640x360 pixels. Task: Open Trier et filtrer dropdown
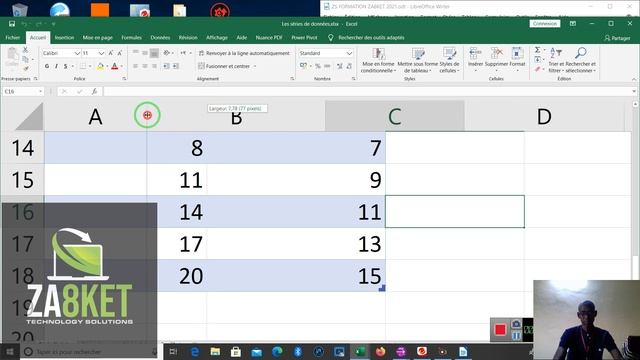tap(556, 60)
